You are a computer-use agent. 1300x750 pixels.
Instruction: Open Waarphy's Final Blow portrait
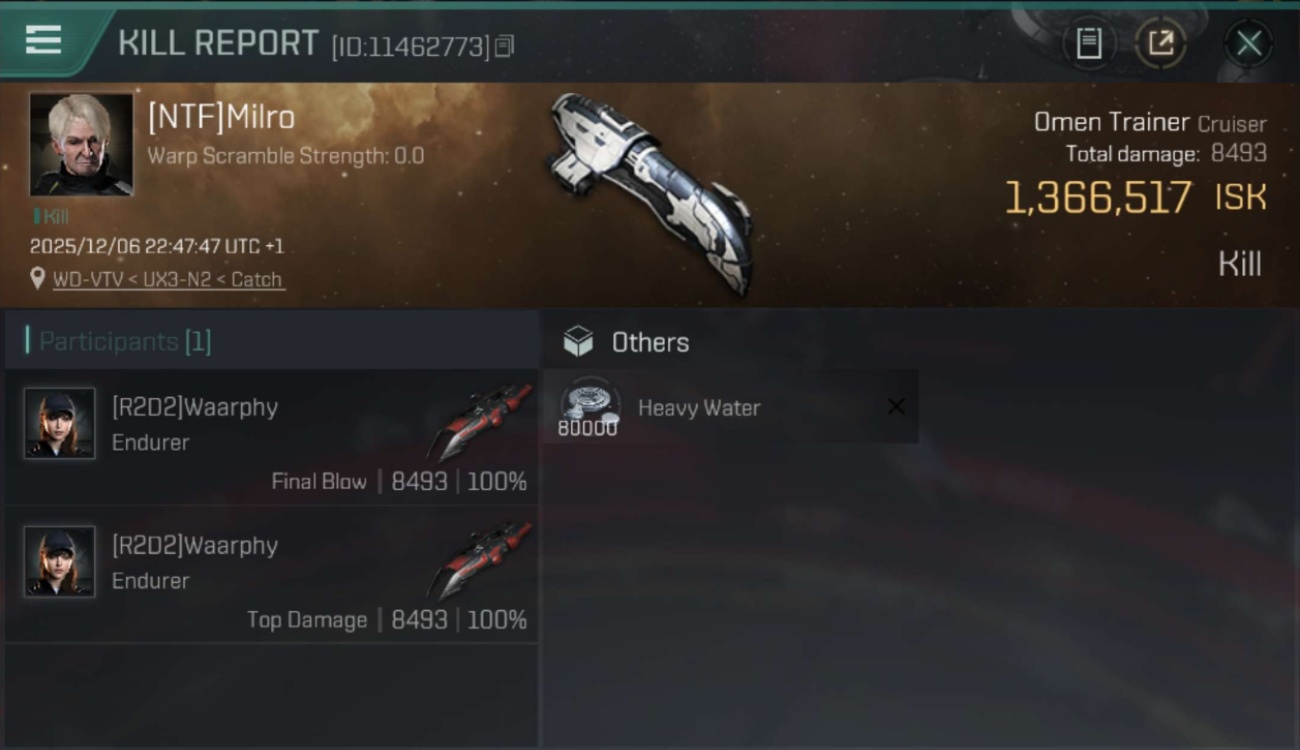pyautogui.click(x=60, y=423)
